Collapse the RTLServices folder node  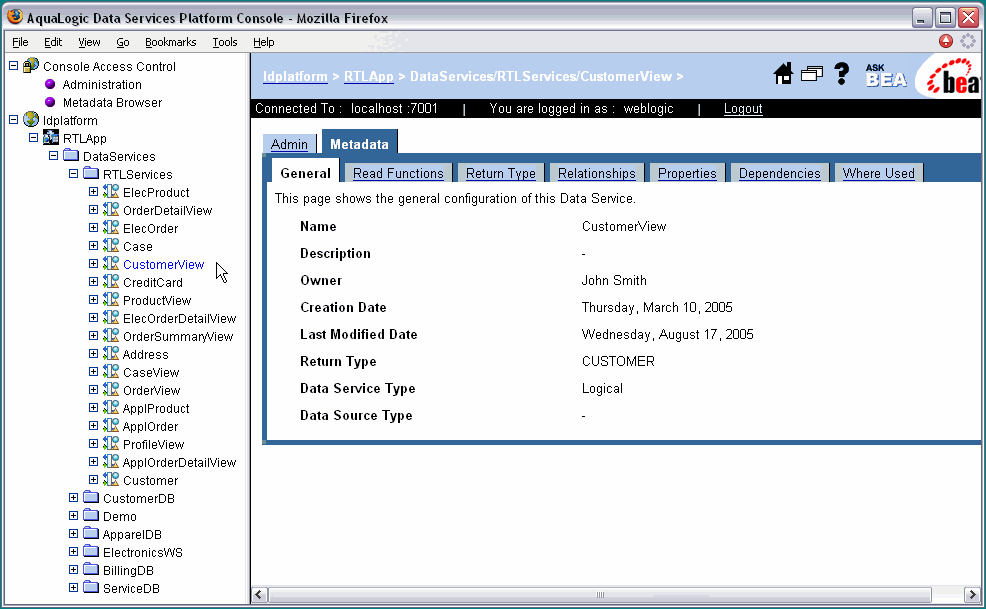coord(74,174)
